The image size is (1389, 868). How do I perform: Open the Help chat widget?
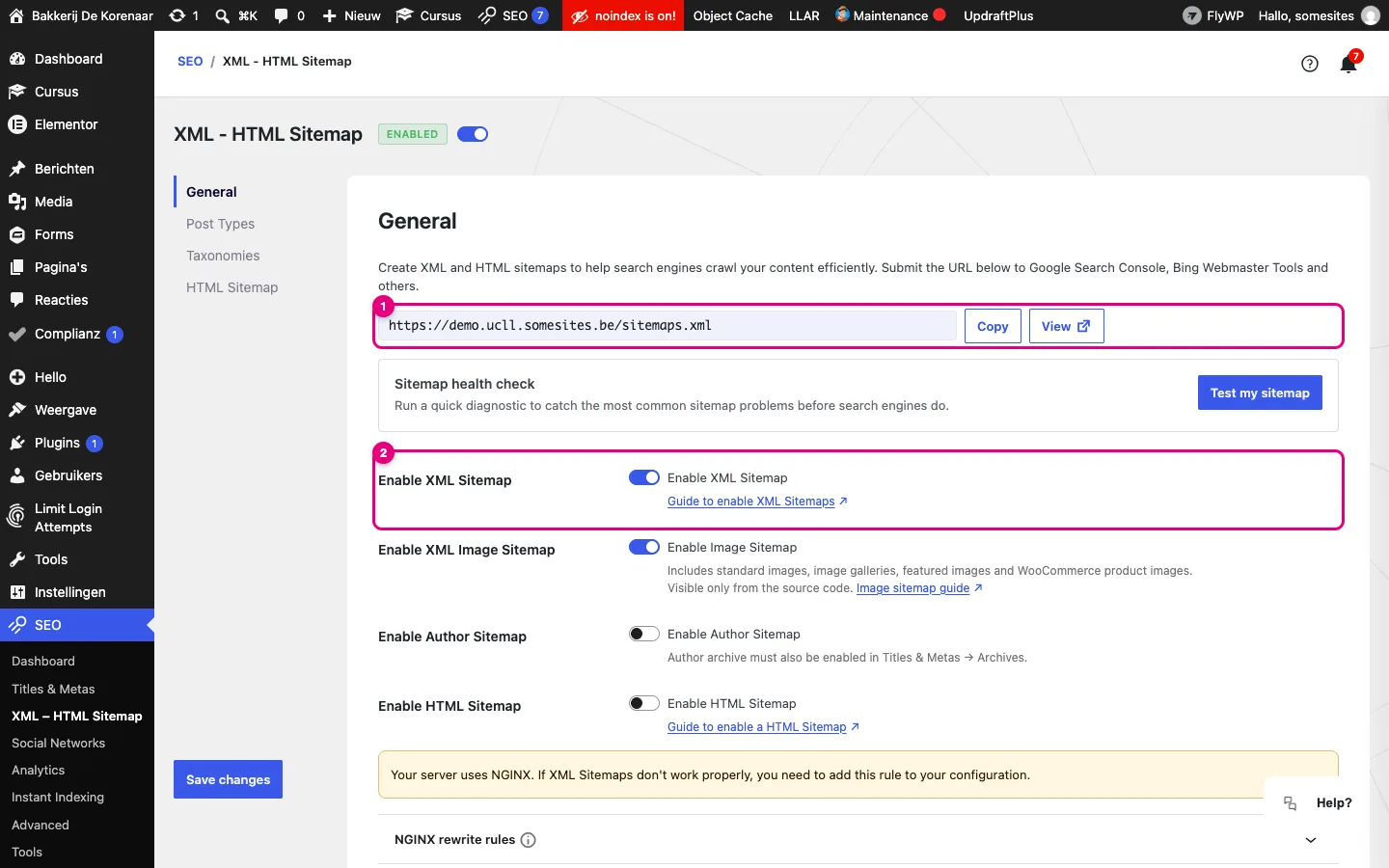[x=1318, y=802]
